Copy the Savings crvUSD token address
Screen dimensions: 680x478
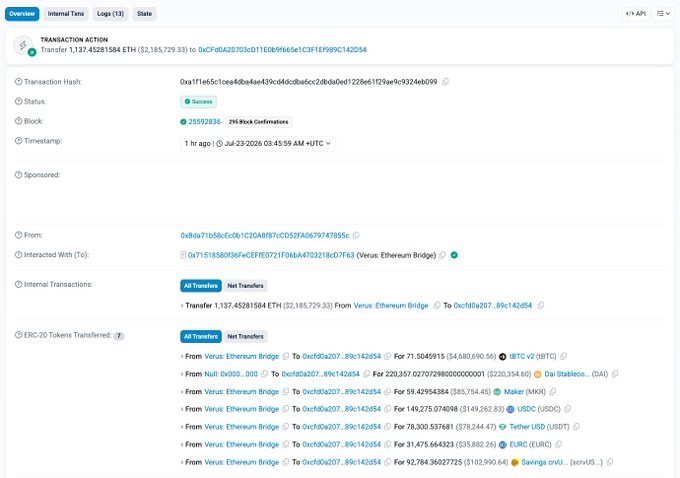point(610,462)
